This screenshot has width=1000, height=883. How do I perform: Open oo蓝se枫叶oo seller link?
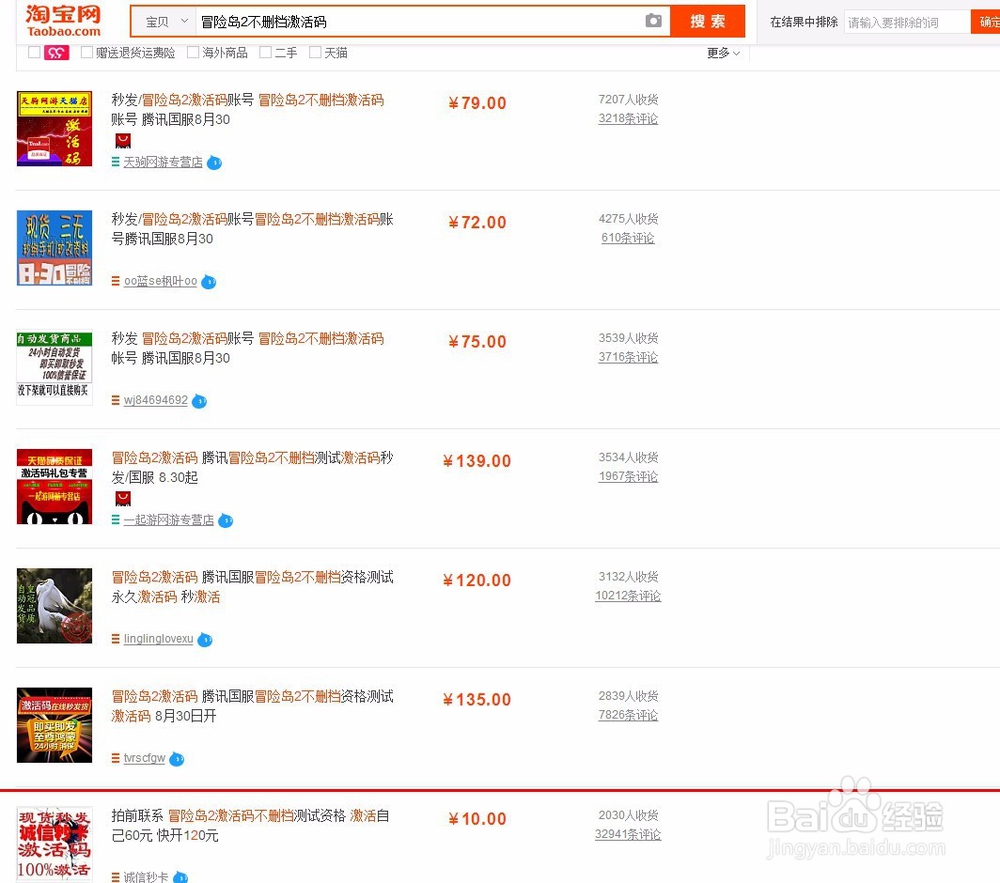coord(160,281)
